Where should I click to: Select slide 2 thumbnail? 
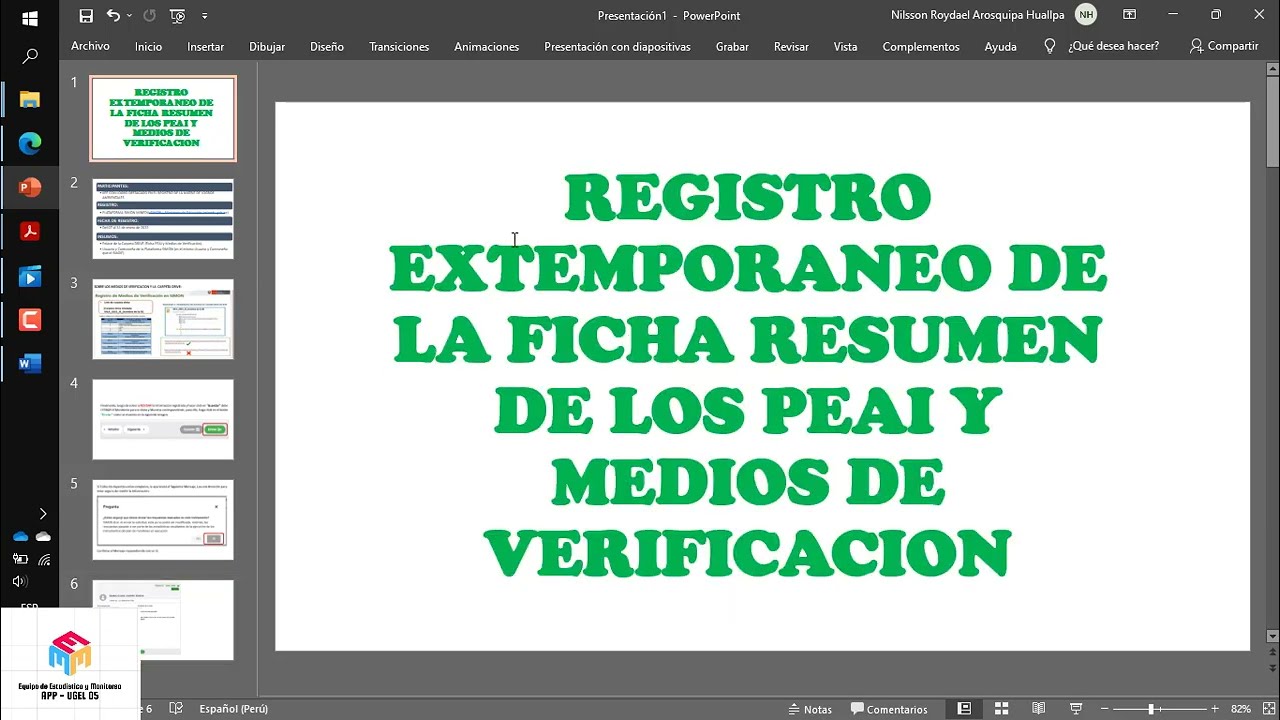(163, 218)
